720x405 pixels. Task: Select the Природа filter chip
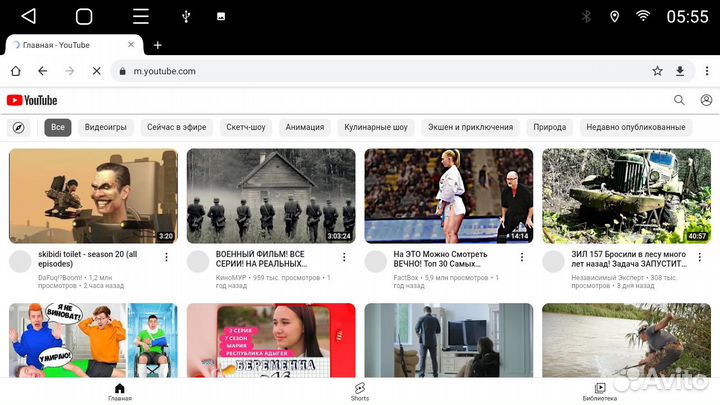(549, 127)
